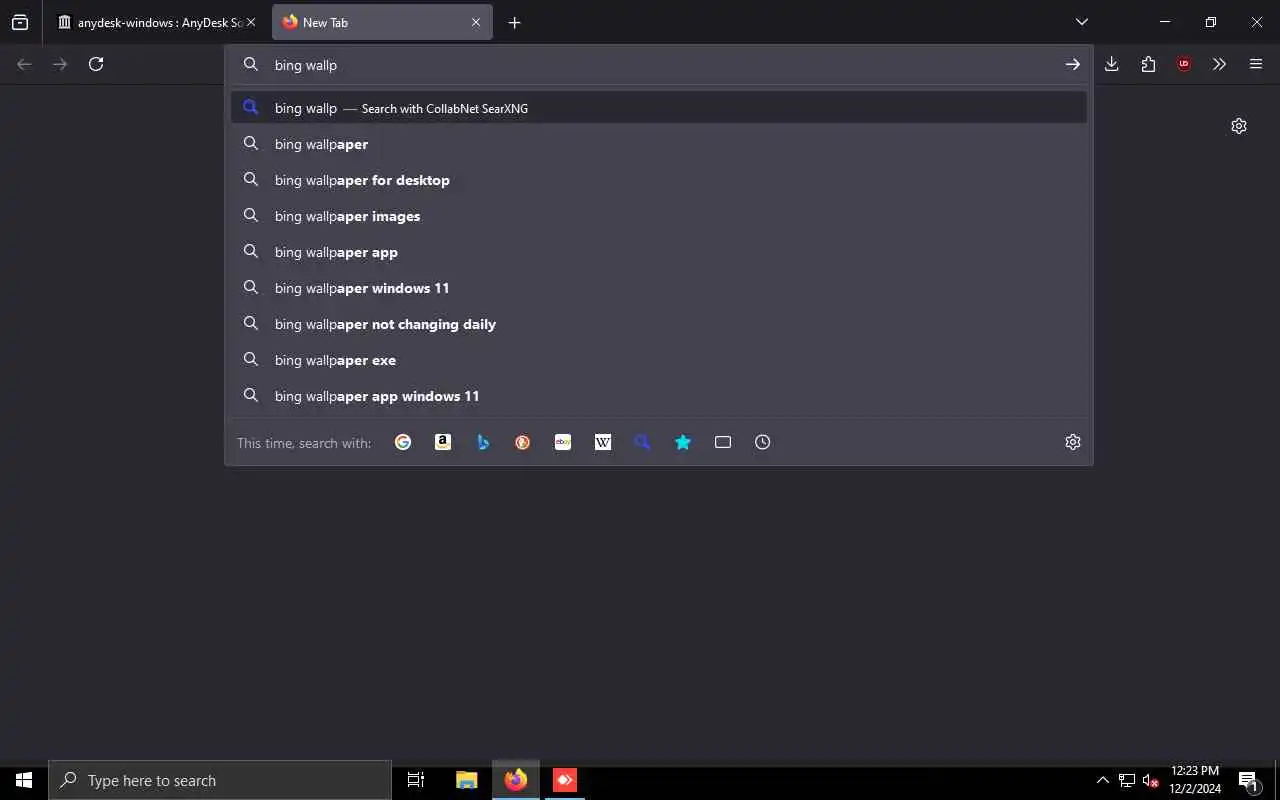Open the Downloads panel

coord(1111,64)
